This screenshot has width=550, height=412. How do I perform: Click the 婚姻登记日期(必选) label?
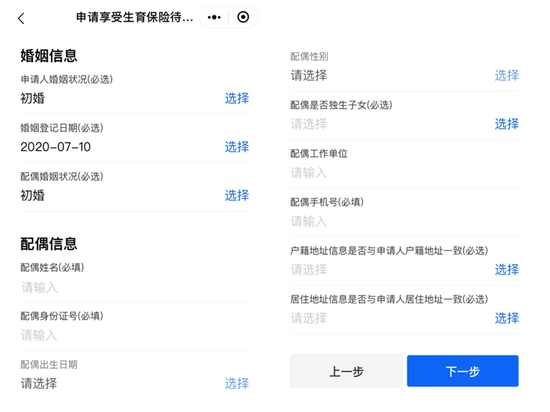[62, 128]
